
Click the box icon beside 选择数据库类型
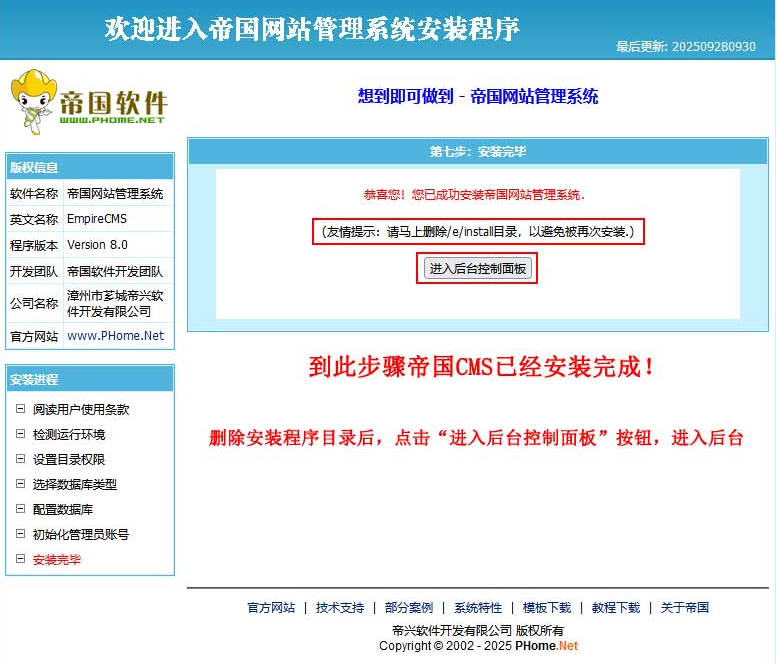20,484
